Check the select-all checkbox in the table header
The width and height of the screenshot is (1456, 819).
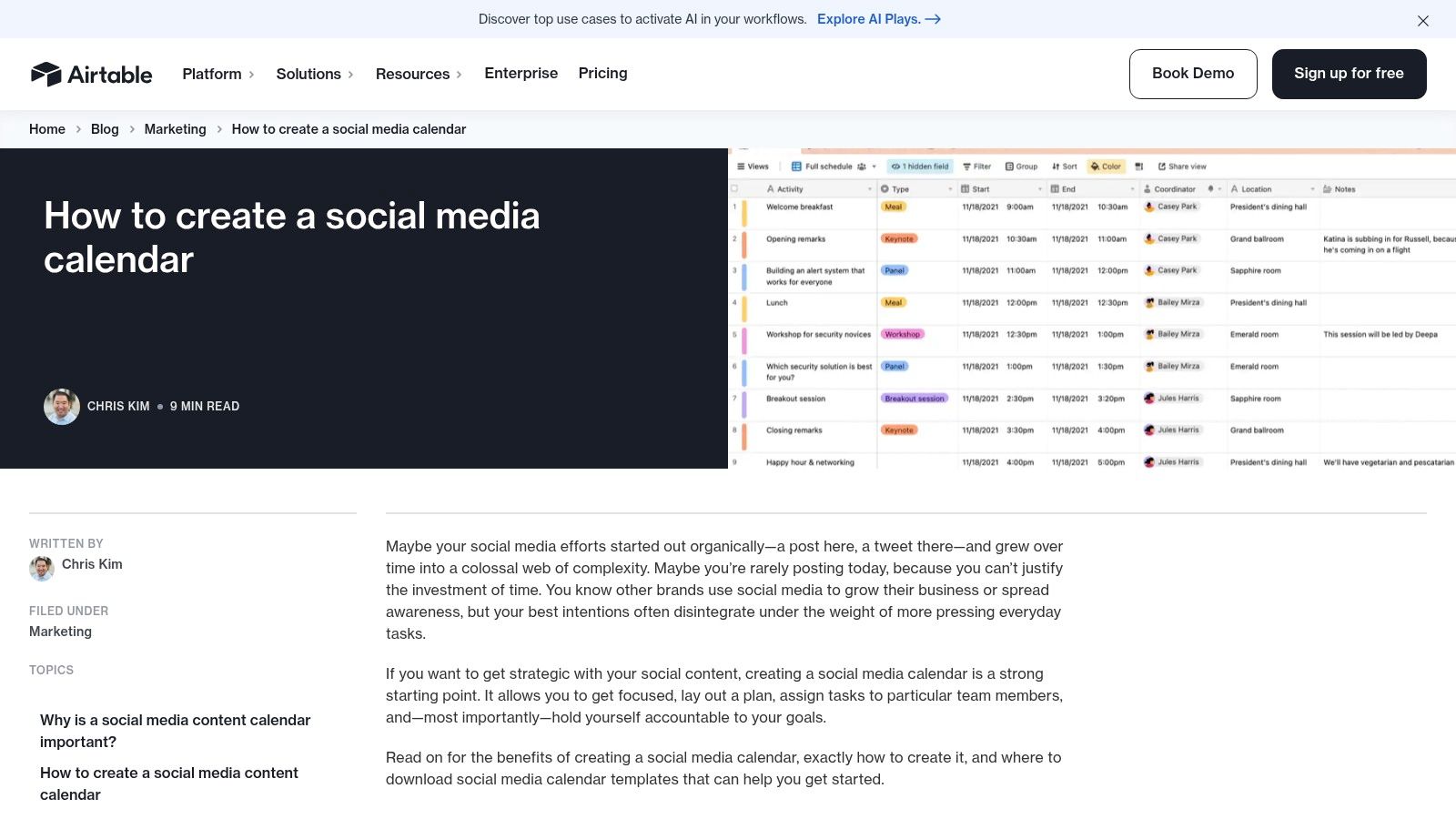(734, 189)
